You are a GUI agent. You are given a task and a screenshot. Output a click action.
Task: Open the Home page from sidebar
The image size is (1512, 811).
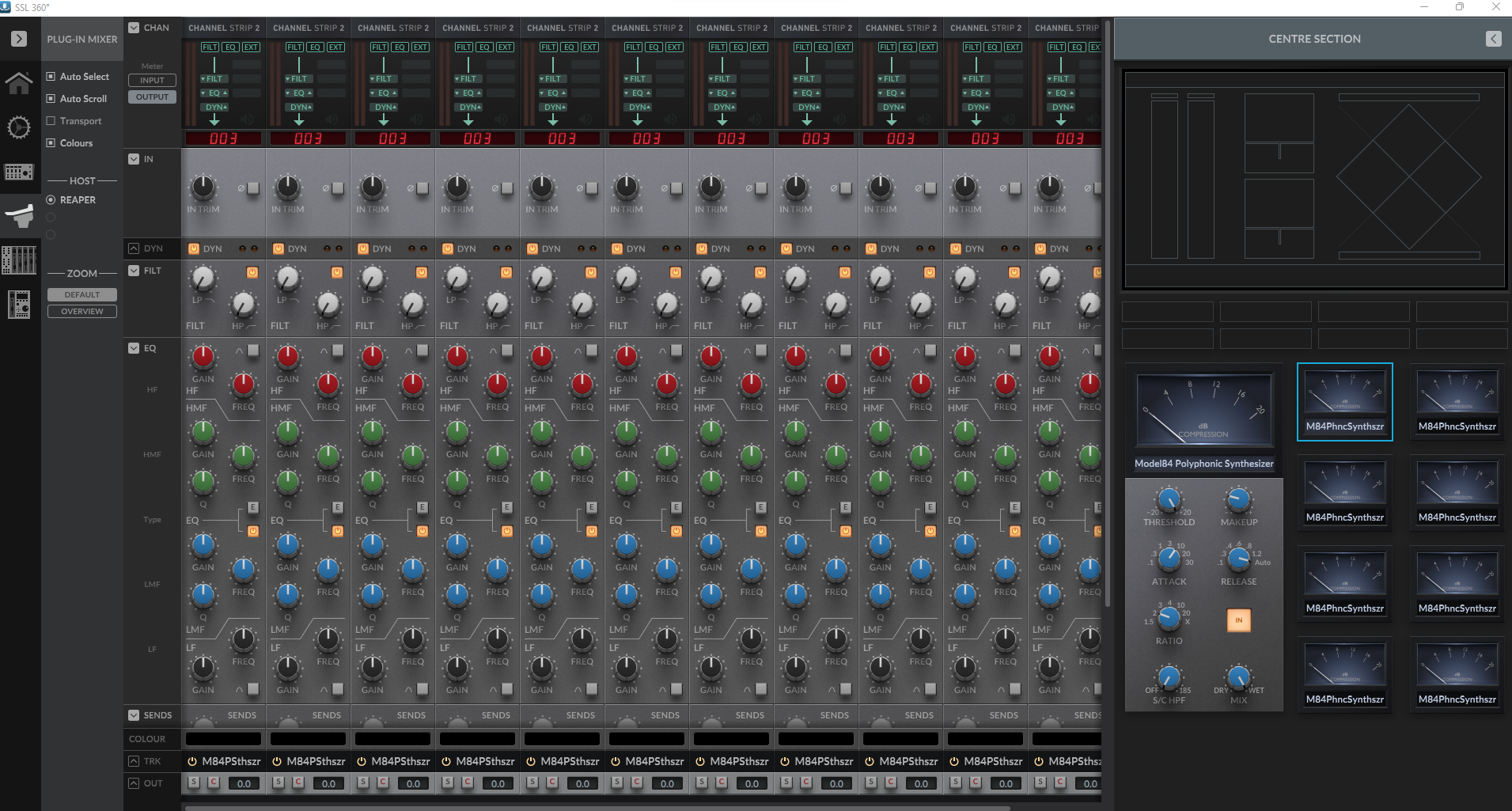click(19, 82)
